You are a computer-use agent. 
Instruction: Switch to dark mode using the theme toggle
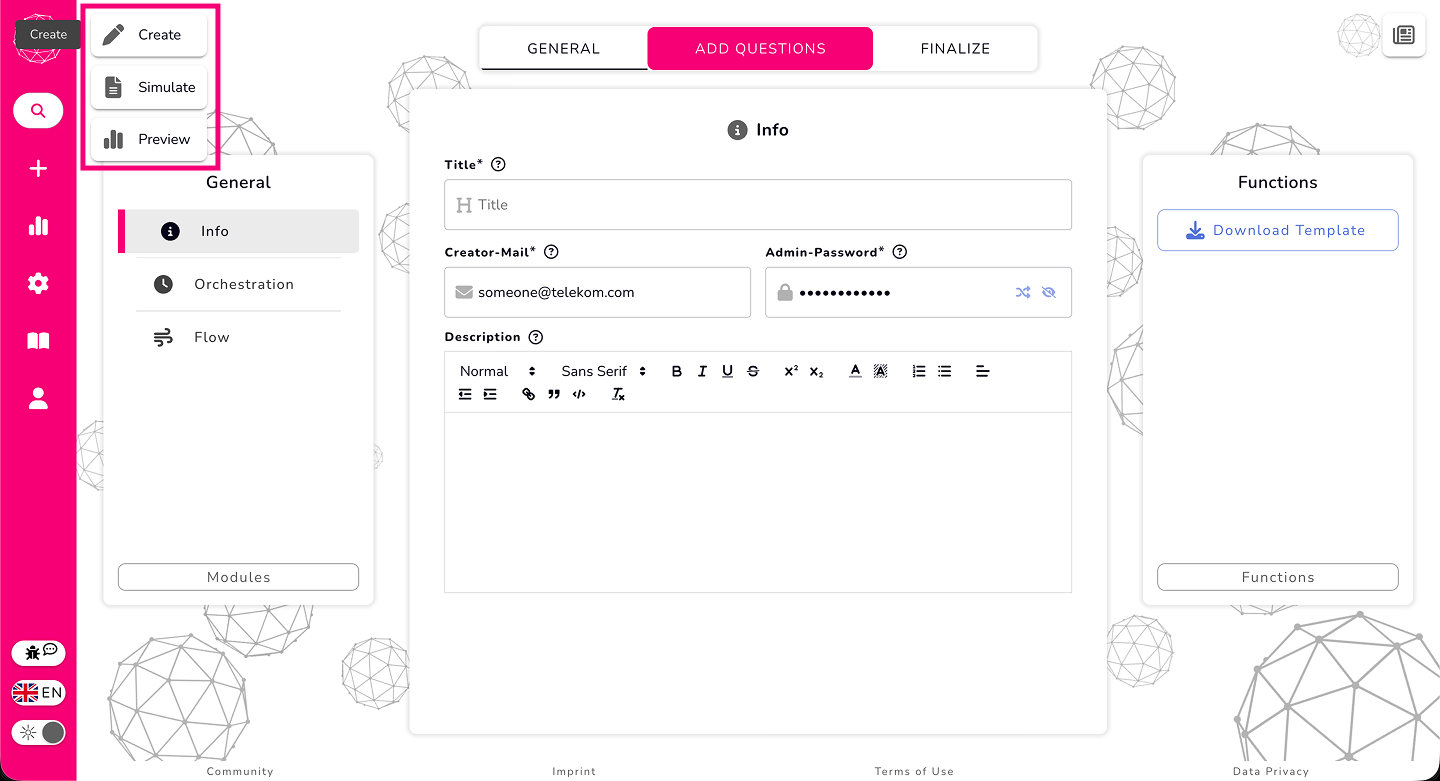38,732
